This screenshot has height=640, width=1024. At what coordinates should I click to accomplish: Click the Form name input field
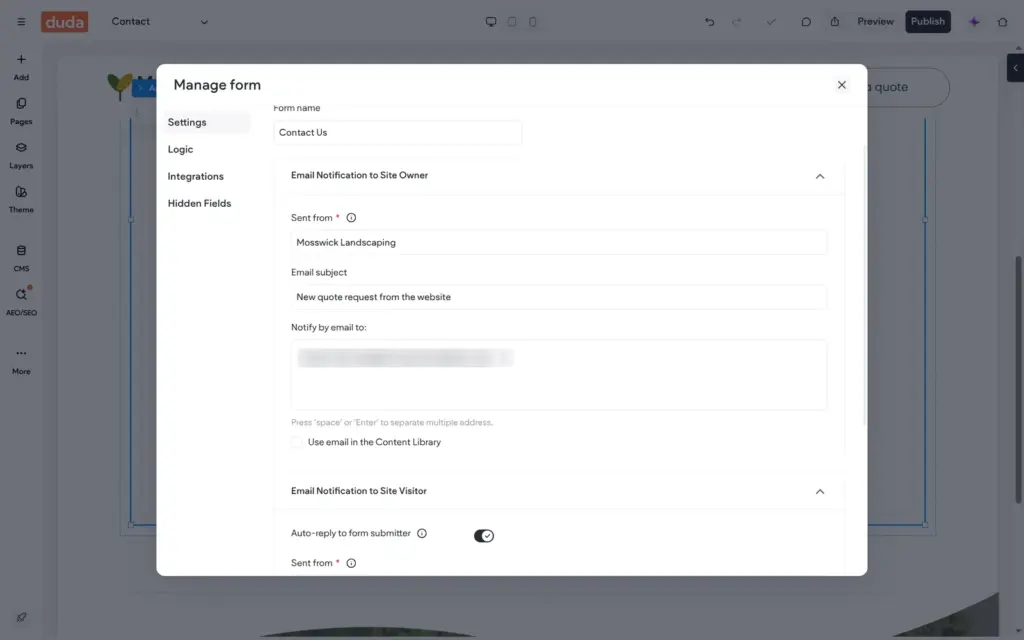(x=398, y=133)
